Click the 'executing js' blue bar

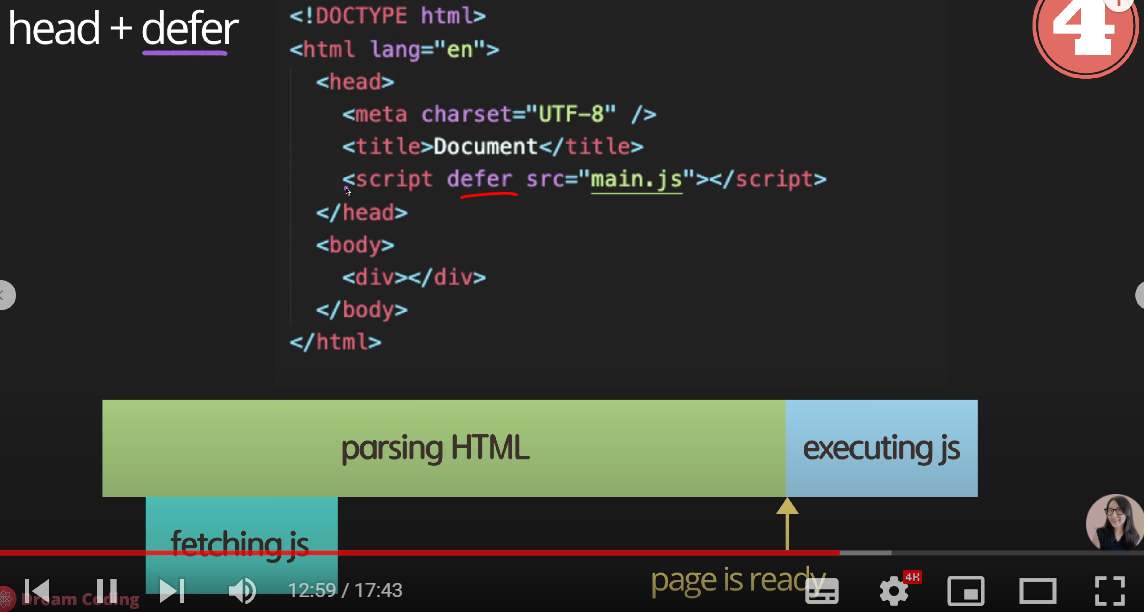click(x=881, y=448)
